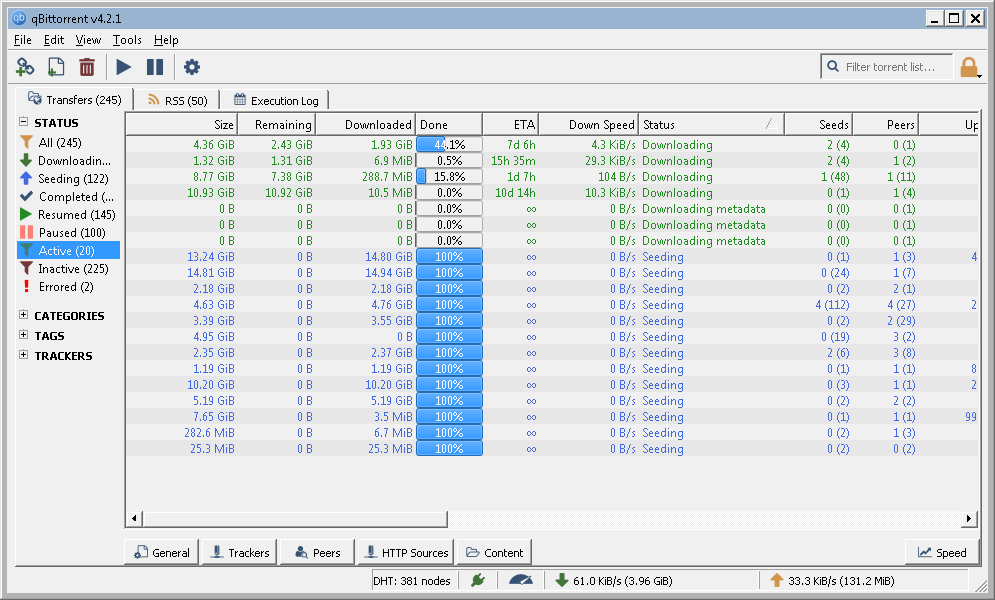Open the General details button
The height and width of the screenshot is (600, 995).
click(162, 552)
